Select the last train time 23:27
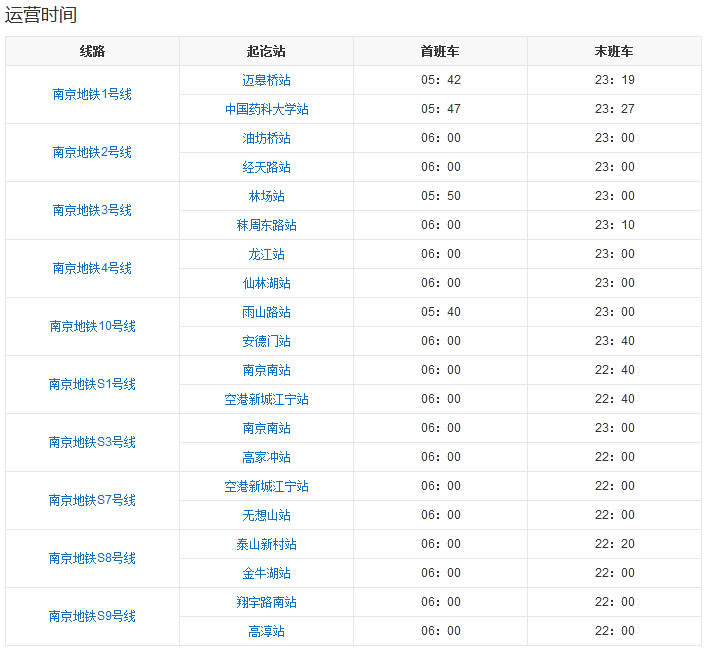 (x=615, y=109)
